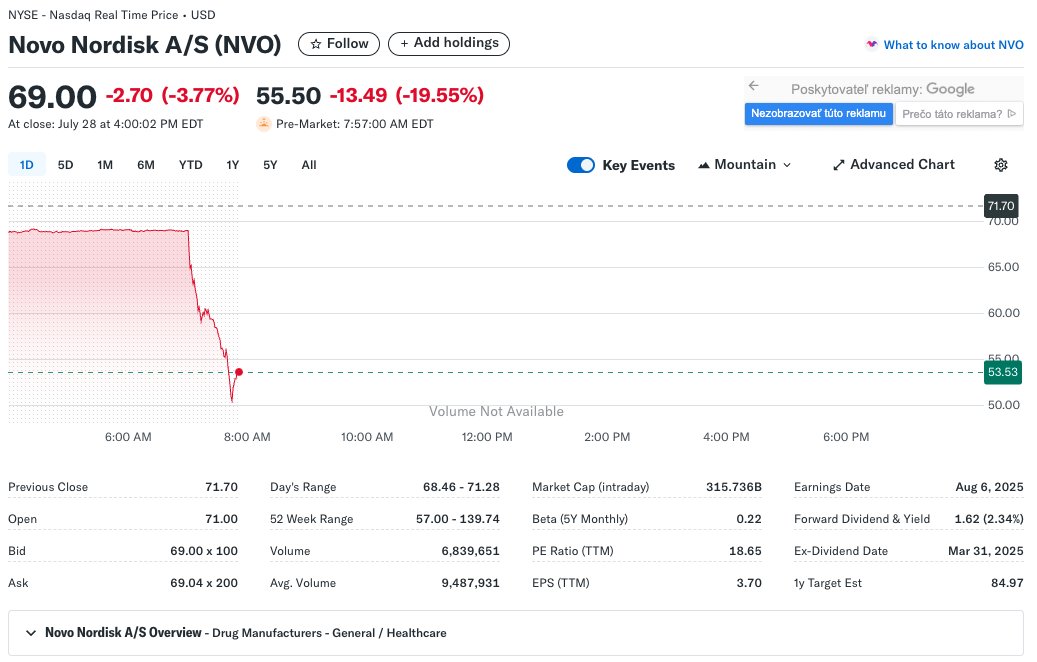Click the PE Ratio value 18.65
The image size is (1037, 662).
click(745, 551)
